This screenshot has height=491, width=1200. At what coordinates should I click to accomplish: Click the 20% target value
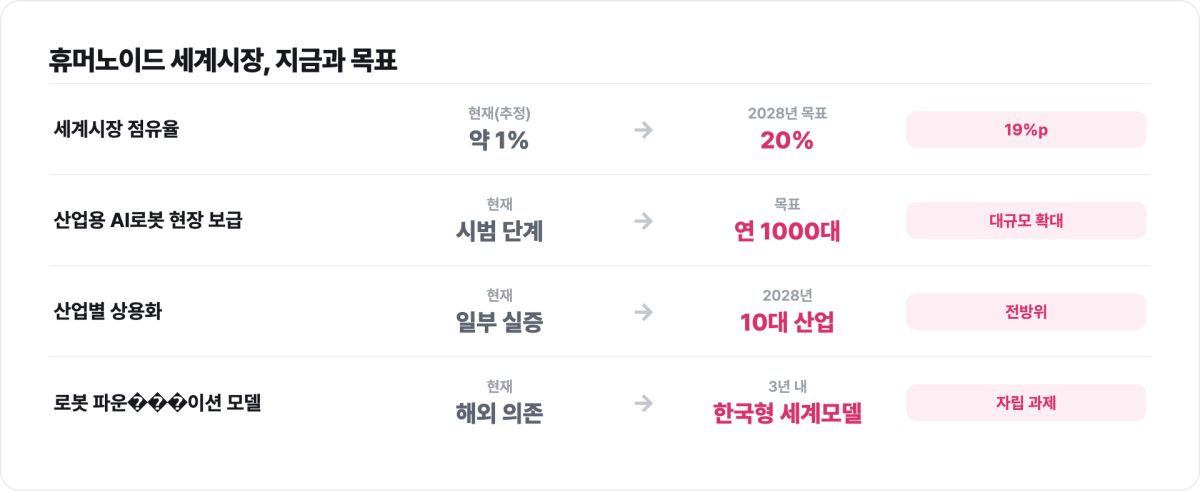click(x=787, y=141)
